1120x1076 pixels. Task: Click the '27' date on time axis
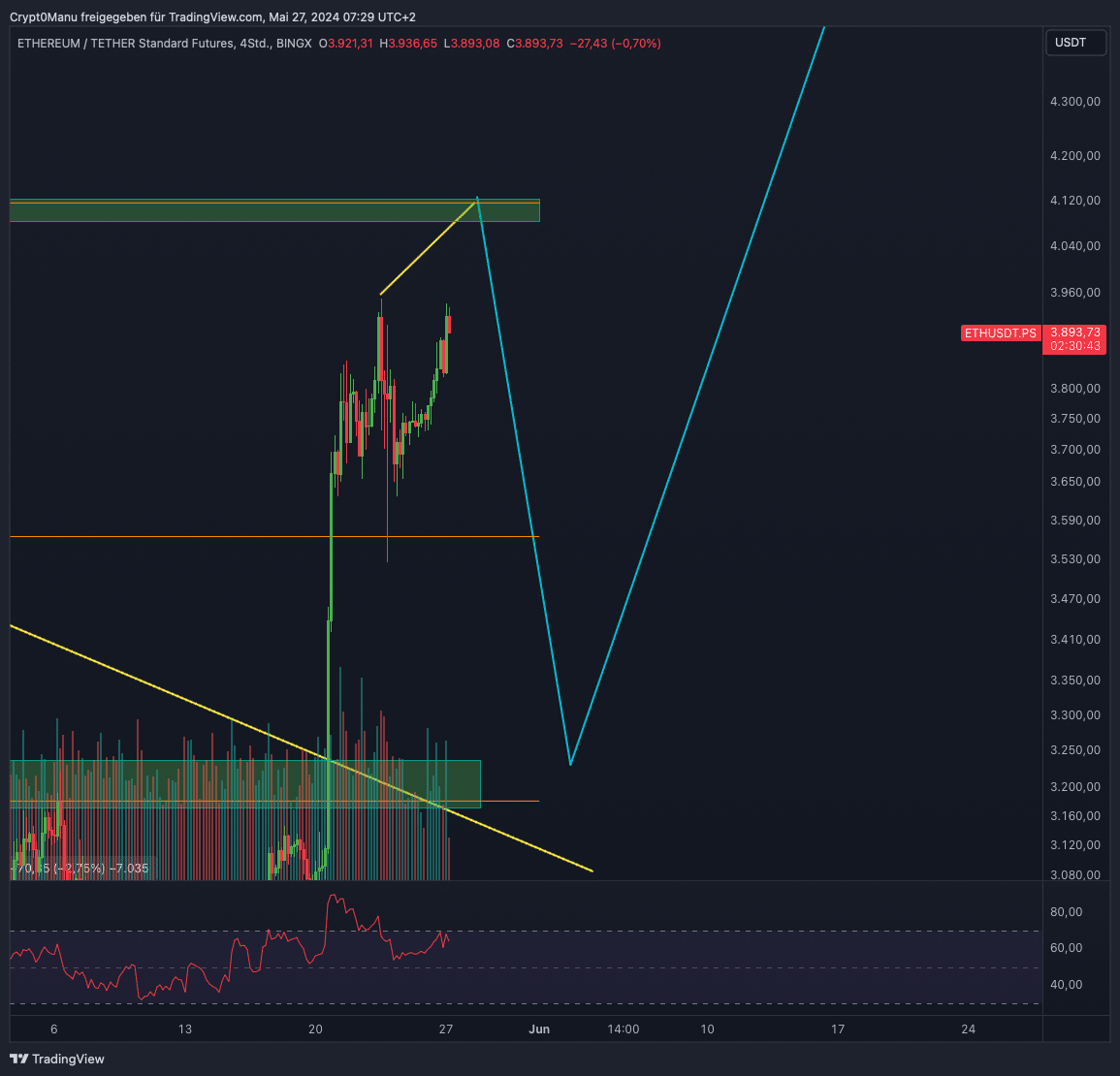click(445, 1029)
